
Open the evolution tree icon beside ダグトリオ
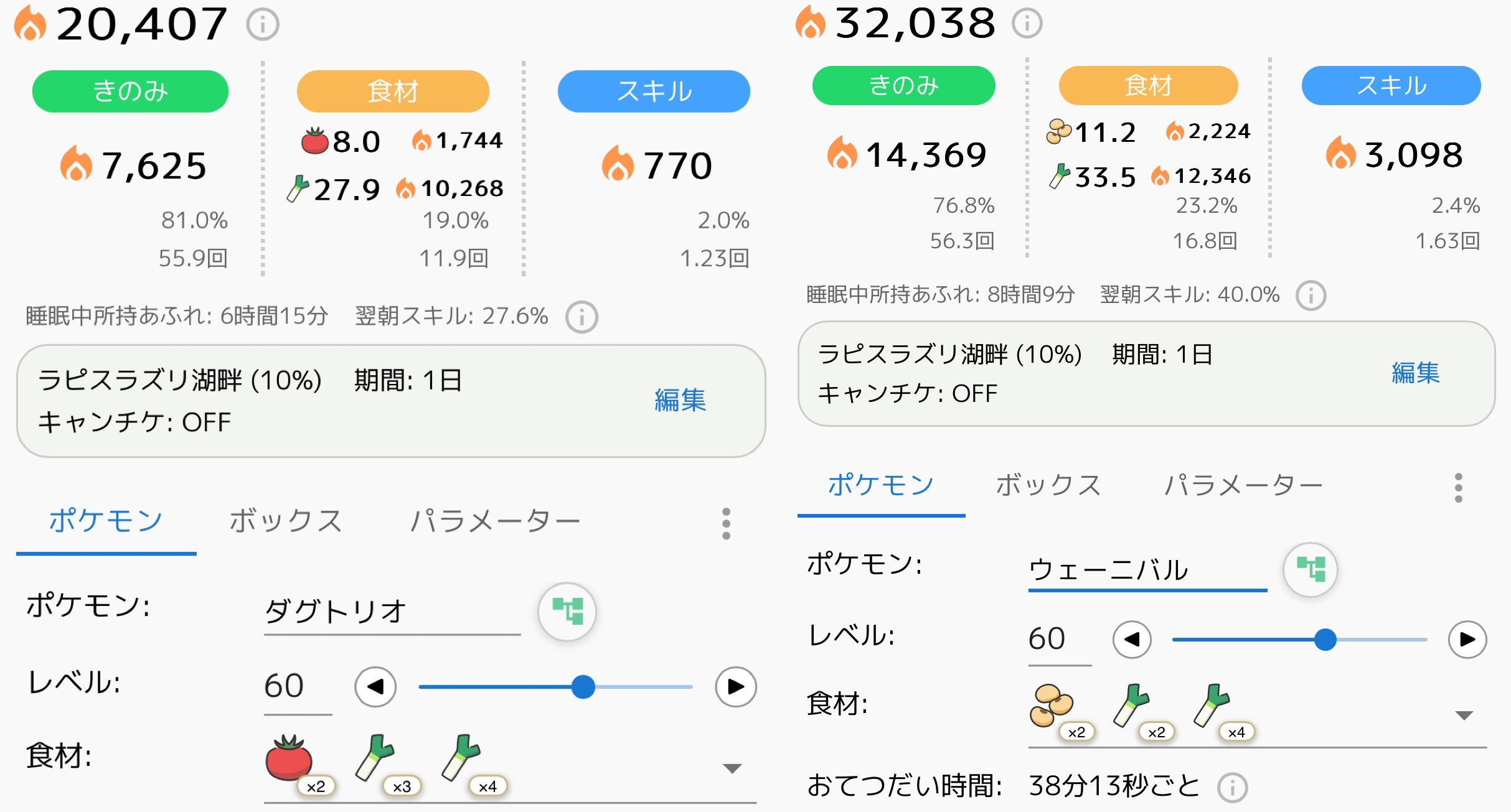(567, 611)
